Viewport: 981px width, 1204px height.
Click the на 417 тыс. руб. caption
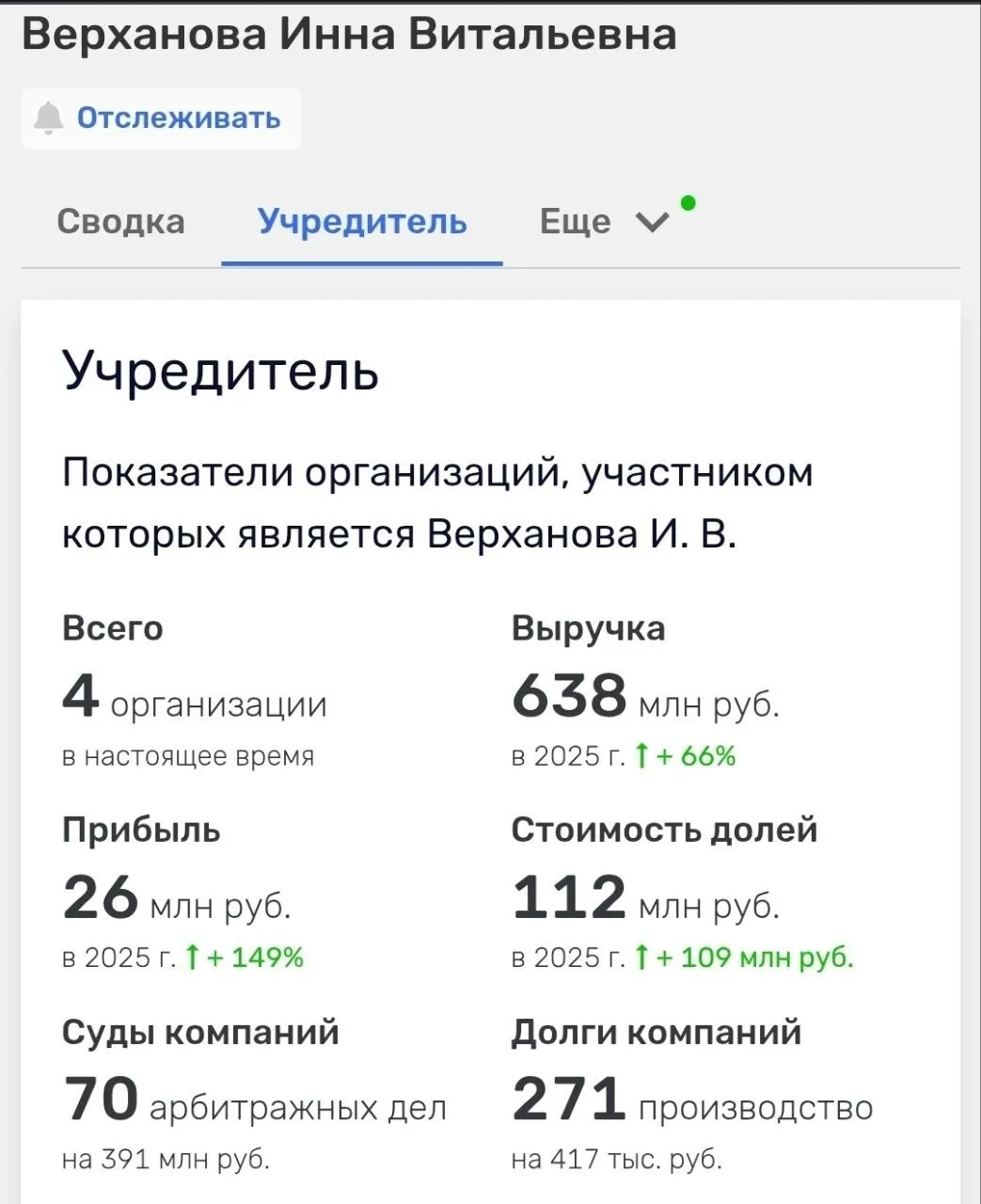pos(616,1160)
